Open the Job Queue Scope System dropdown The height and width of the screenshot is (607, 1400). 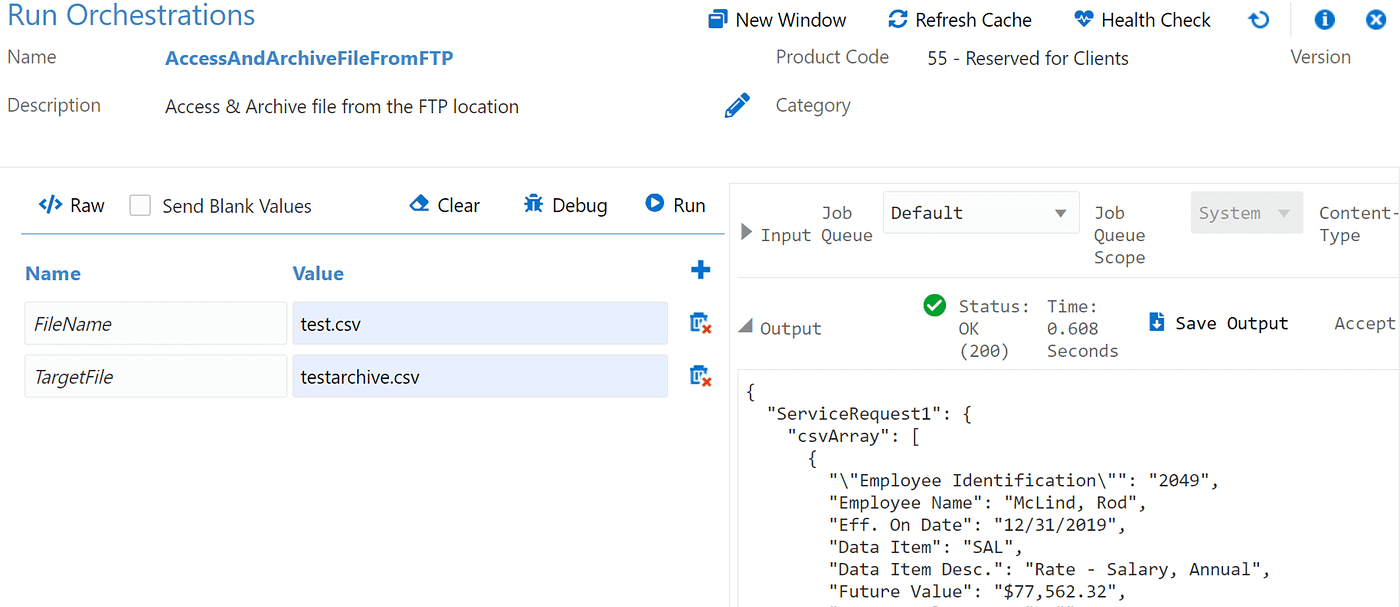(x=1246, y=213)
